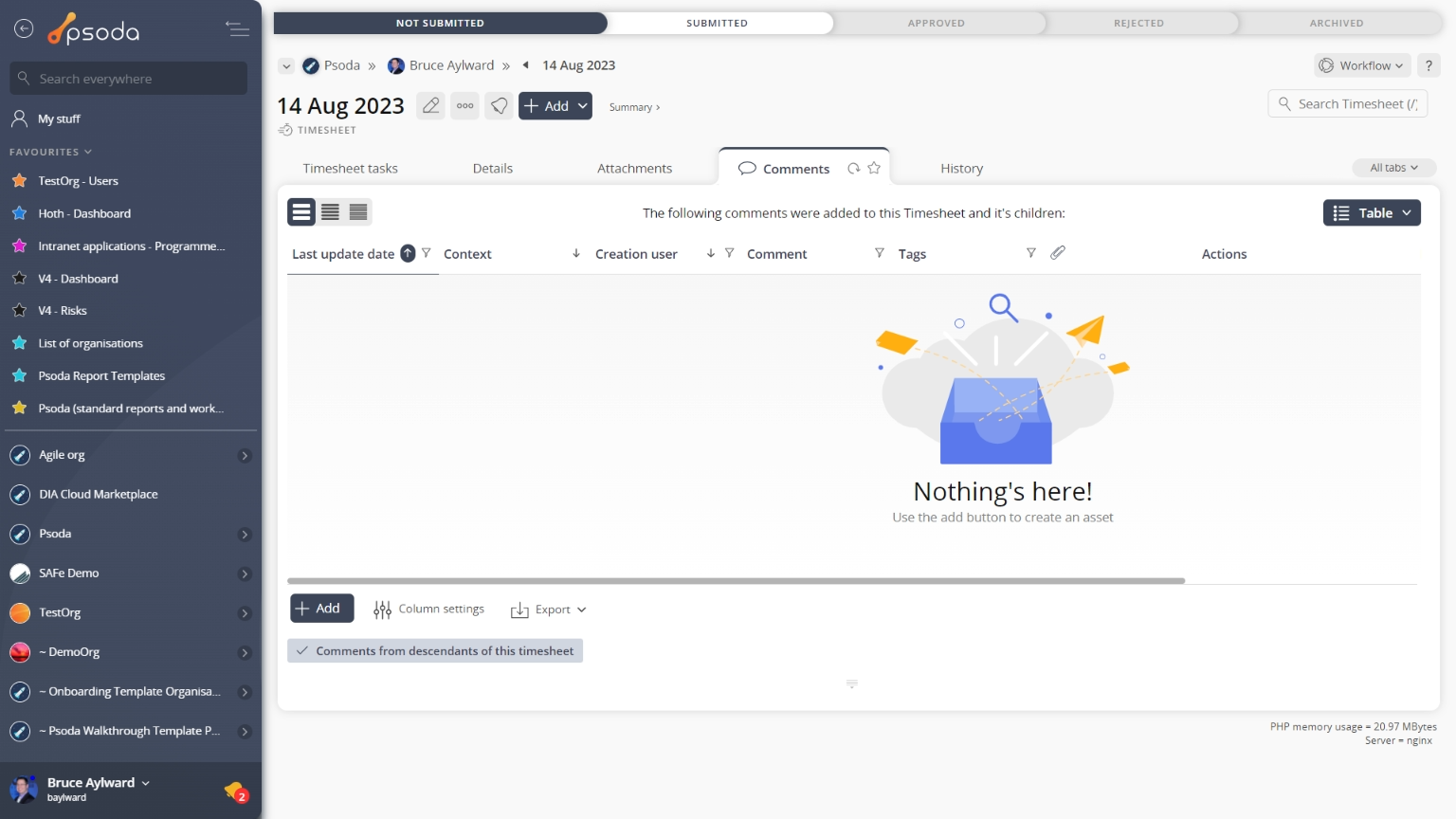Open the List of organisations favourite

pos(90,343)
